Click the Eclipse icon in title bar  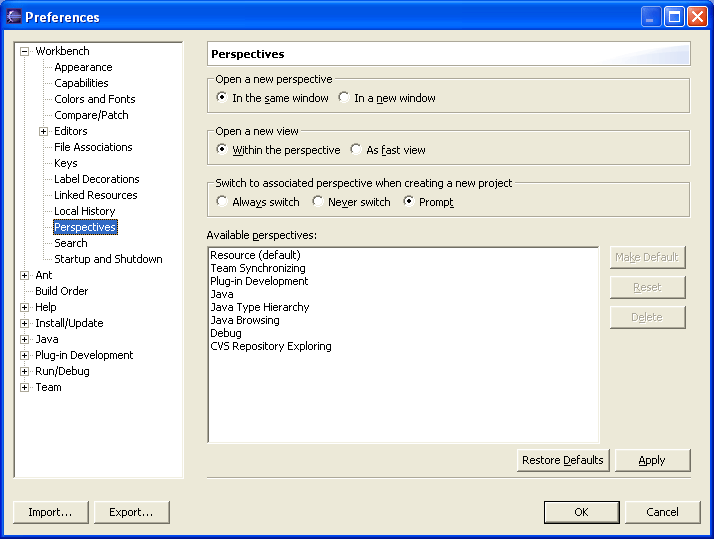pos(14,16)
